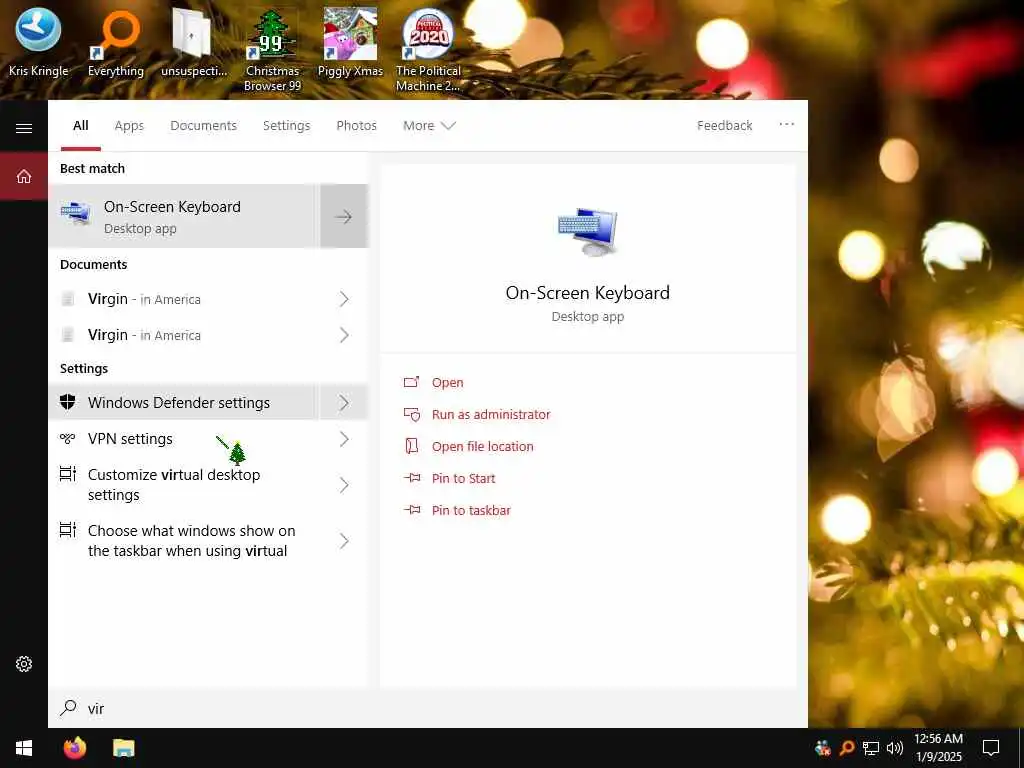The width and height of the screenshot is (1024, 768).
Task: Open VPN settings result
Action: tap(184, 439)
